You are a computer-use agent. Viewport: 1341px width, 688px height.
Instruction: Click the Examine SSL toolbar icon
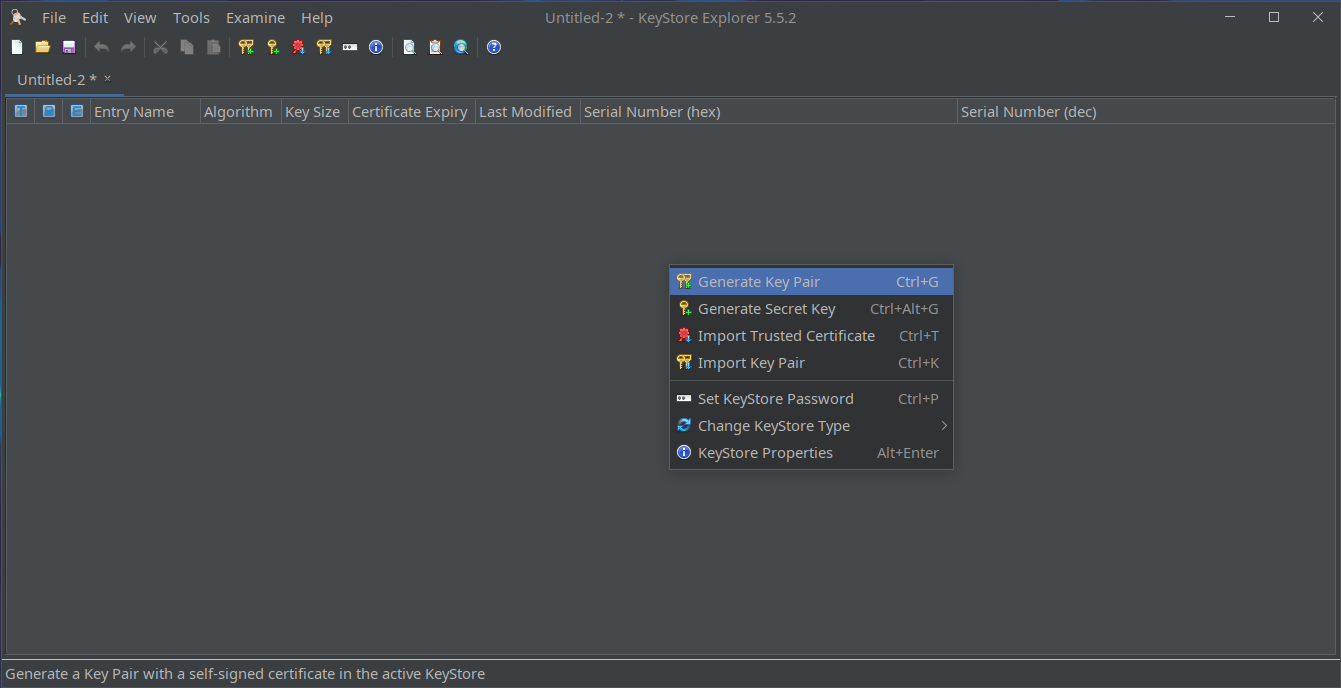click(461, 47)
